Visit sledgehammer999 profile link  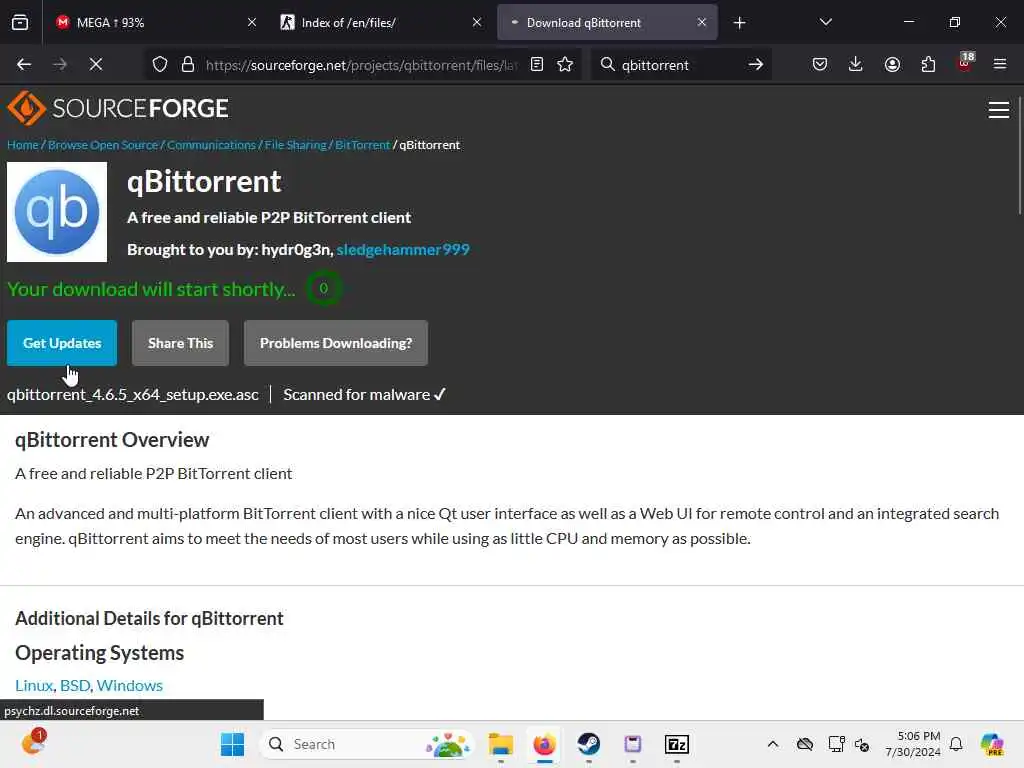tap(403, 249)
